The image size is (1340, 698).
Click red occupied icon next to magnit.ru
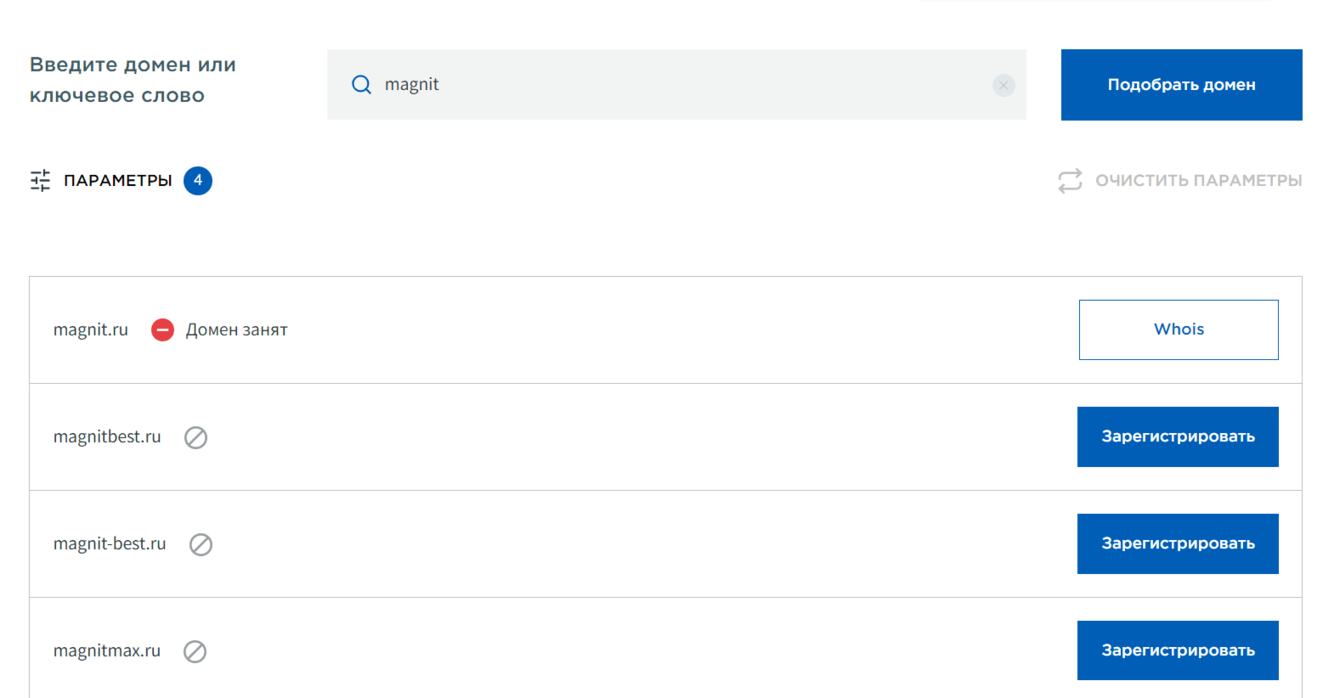click(162, 330)
